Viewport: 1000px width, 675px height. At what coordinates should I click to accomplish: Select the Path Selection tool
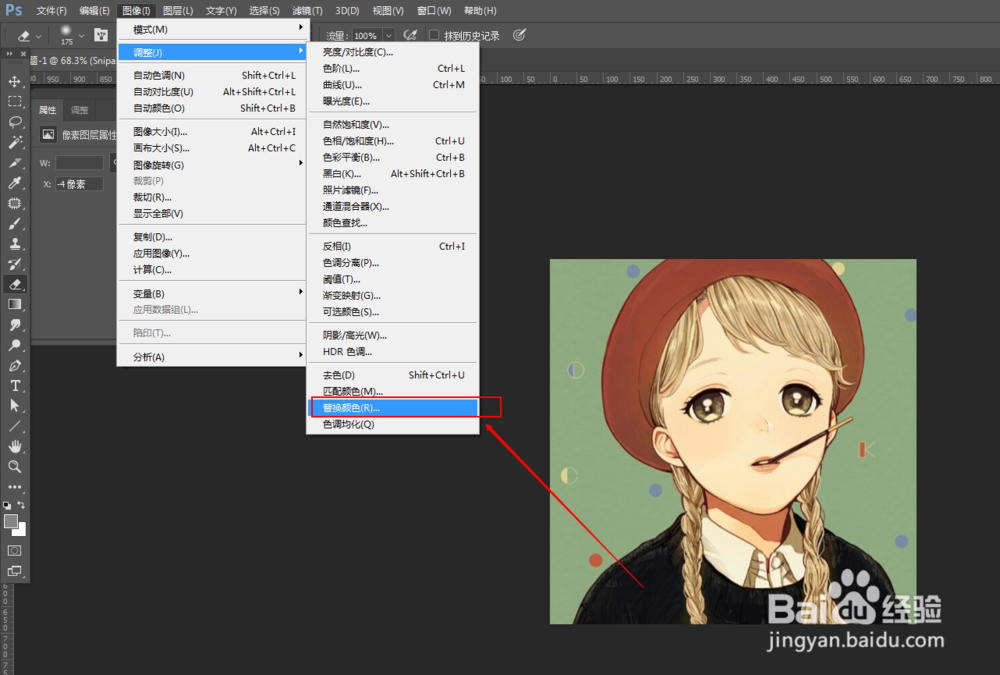click(x=14, y=406)
